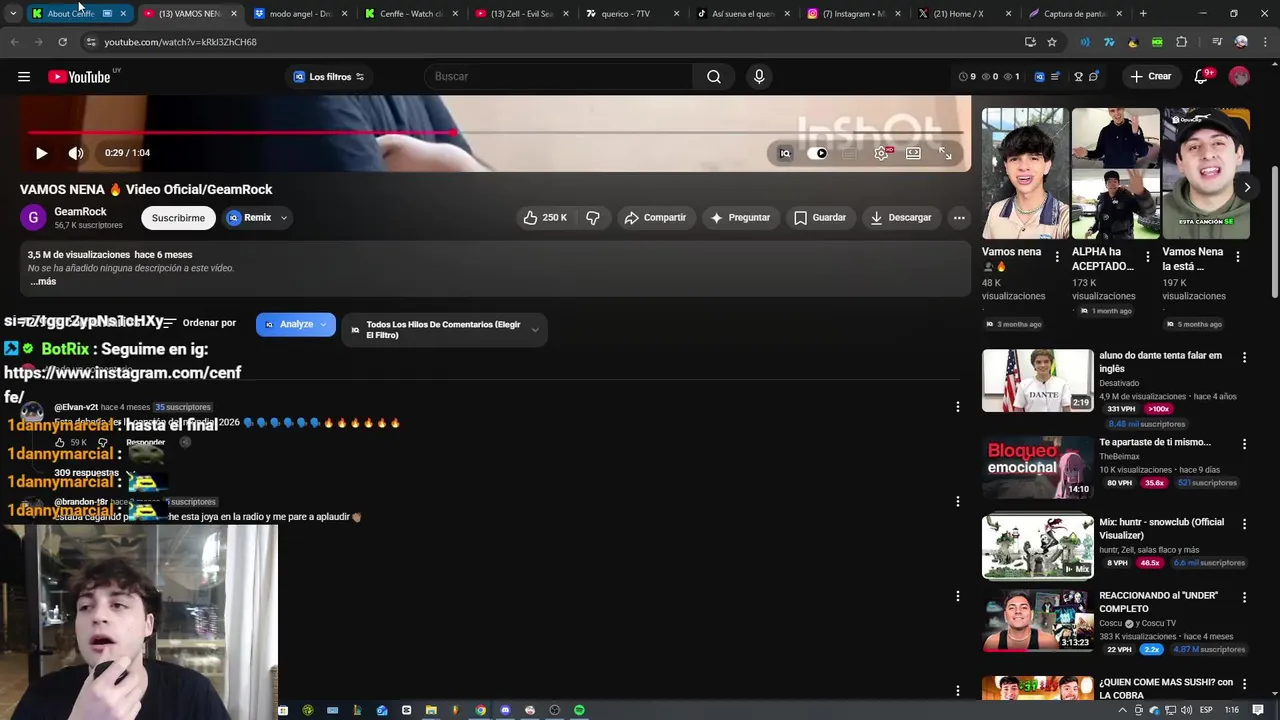This screenshot has height=720, width=1280.
Task: Switch the player to theater mode
Action: coord(913,153)
